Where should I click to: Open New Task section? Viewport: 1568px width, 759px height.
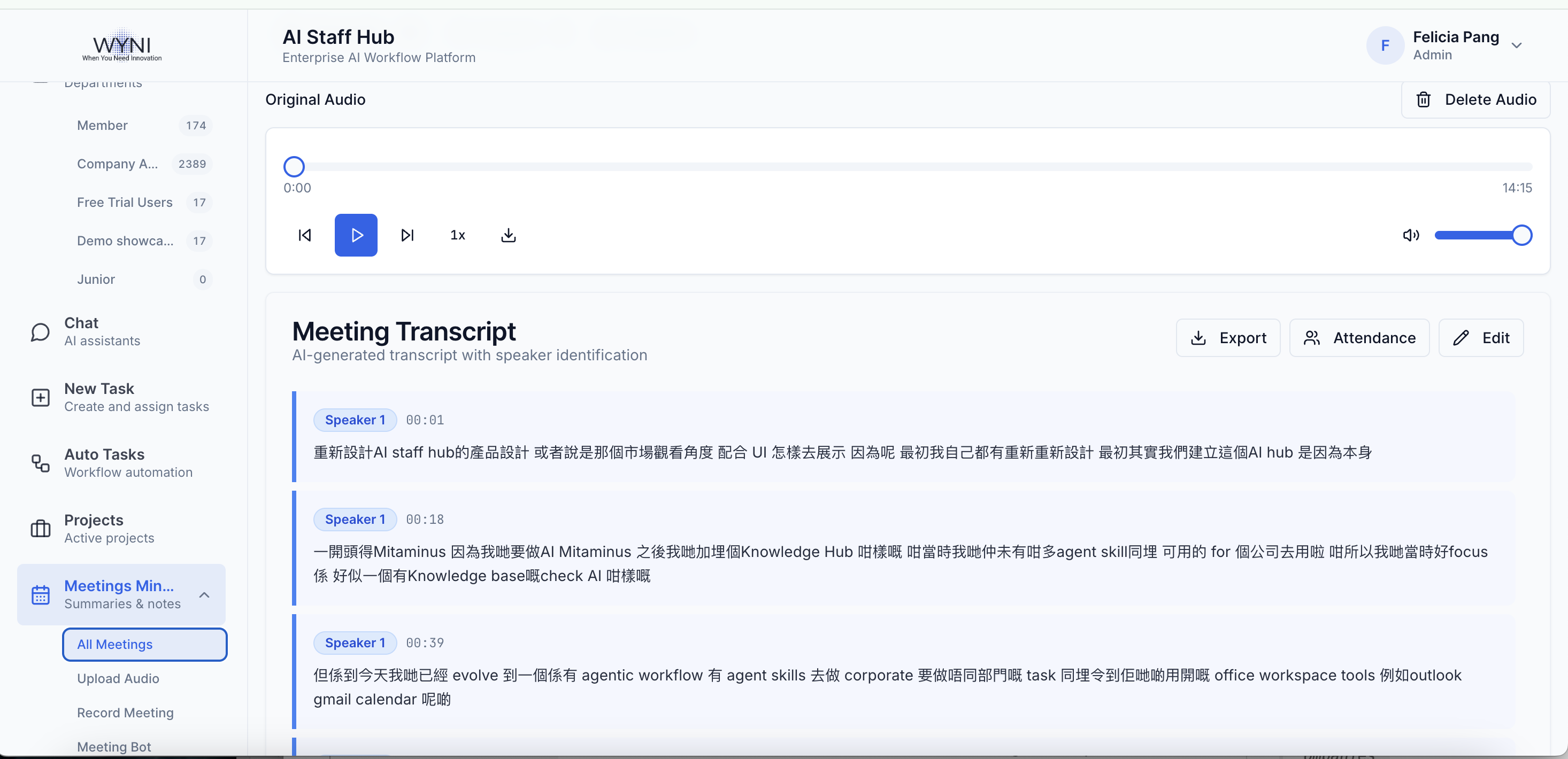[x=122, y=397]
